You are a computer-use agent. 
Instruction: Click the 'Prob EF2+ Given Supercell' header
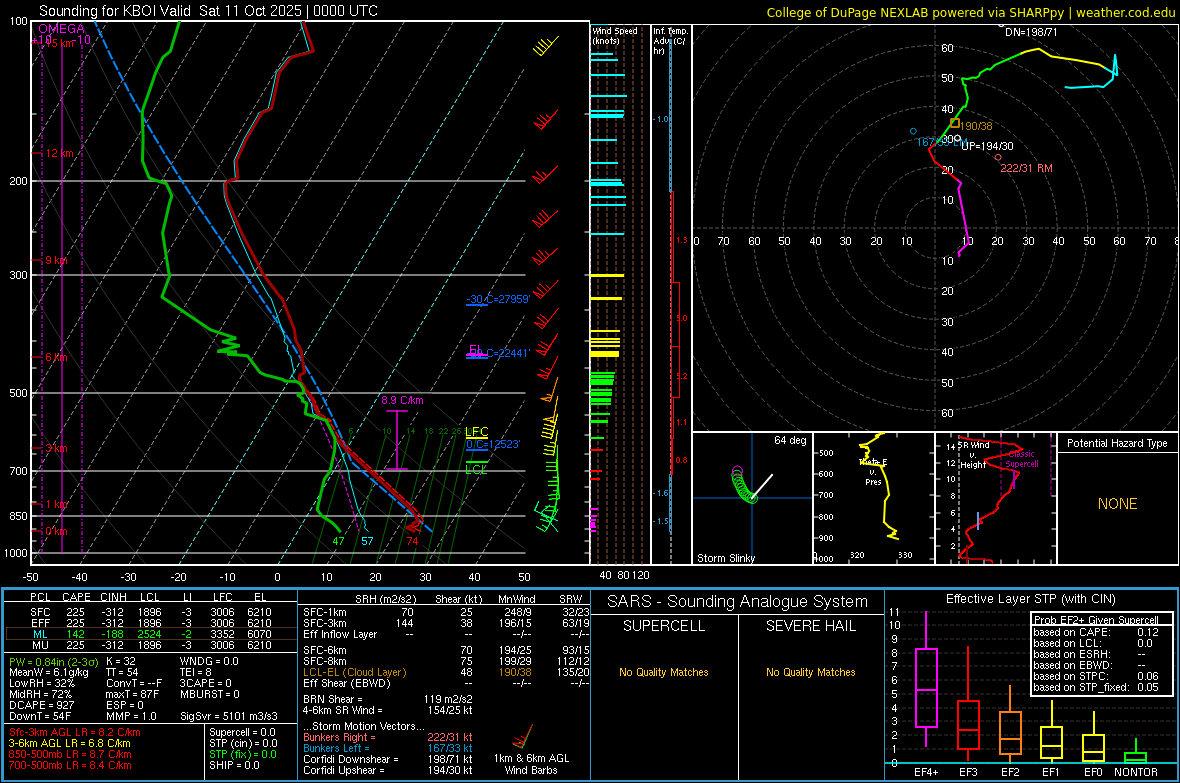tap(1096, 620)
